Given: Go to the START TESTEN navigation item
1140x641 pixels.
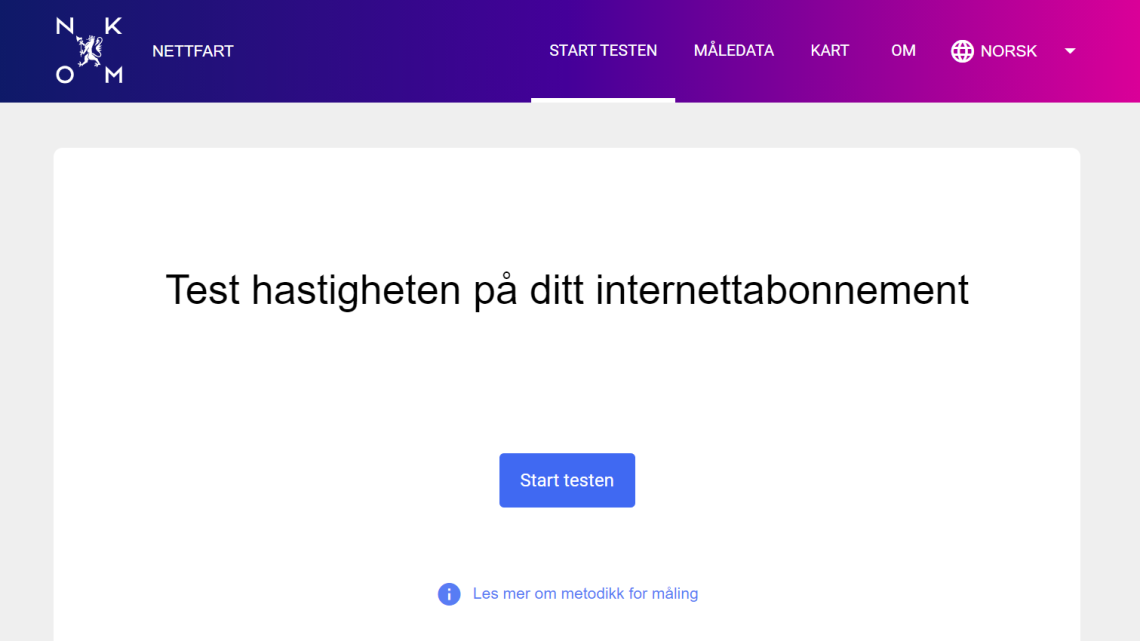Looking at the screenshot, I should pyautogui.click(x=602, y=50).
